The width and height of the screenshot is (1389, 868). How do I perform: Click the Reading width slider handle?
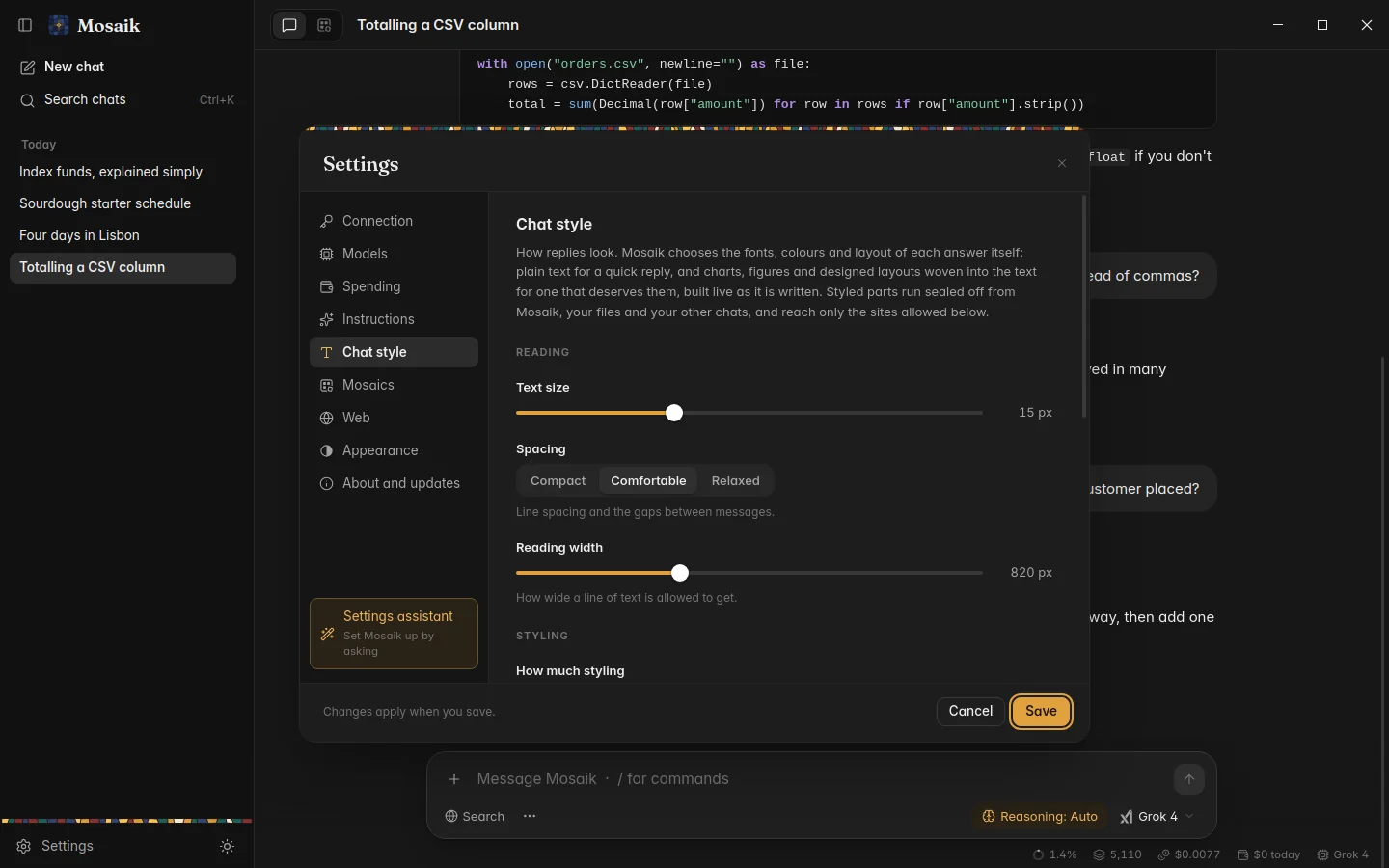click(680, 573)
